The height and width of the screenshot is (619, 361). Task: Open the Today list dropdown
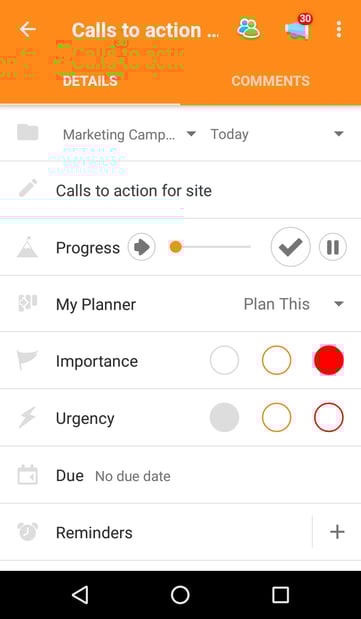(x=277, y=134)
